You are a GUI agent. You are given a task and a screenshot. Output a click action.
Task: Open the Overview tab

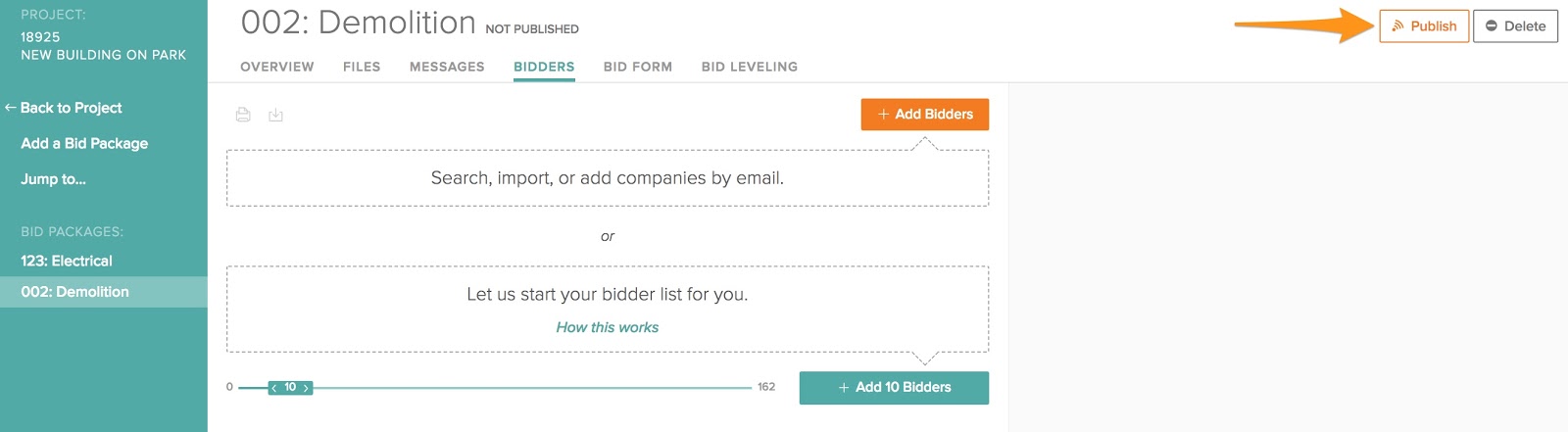tap(277, 67)
